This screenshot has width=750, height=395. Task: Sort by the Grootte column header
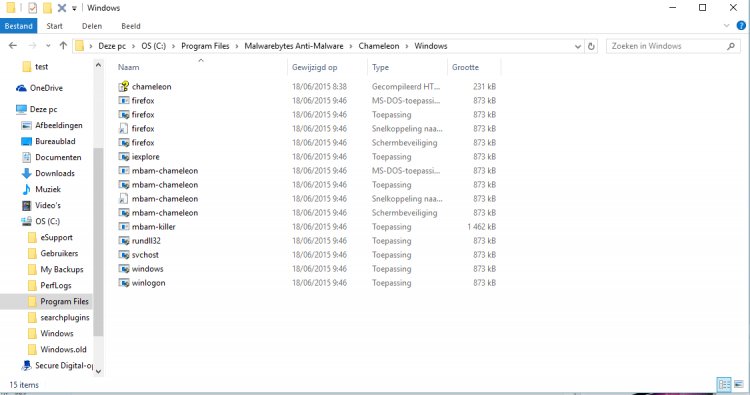pyautogui.click(x=465, y=67)
